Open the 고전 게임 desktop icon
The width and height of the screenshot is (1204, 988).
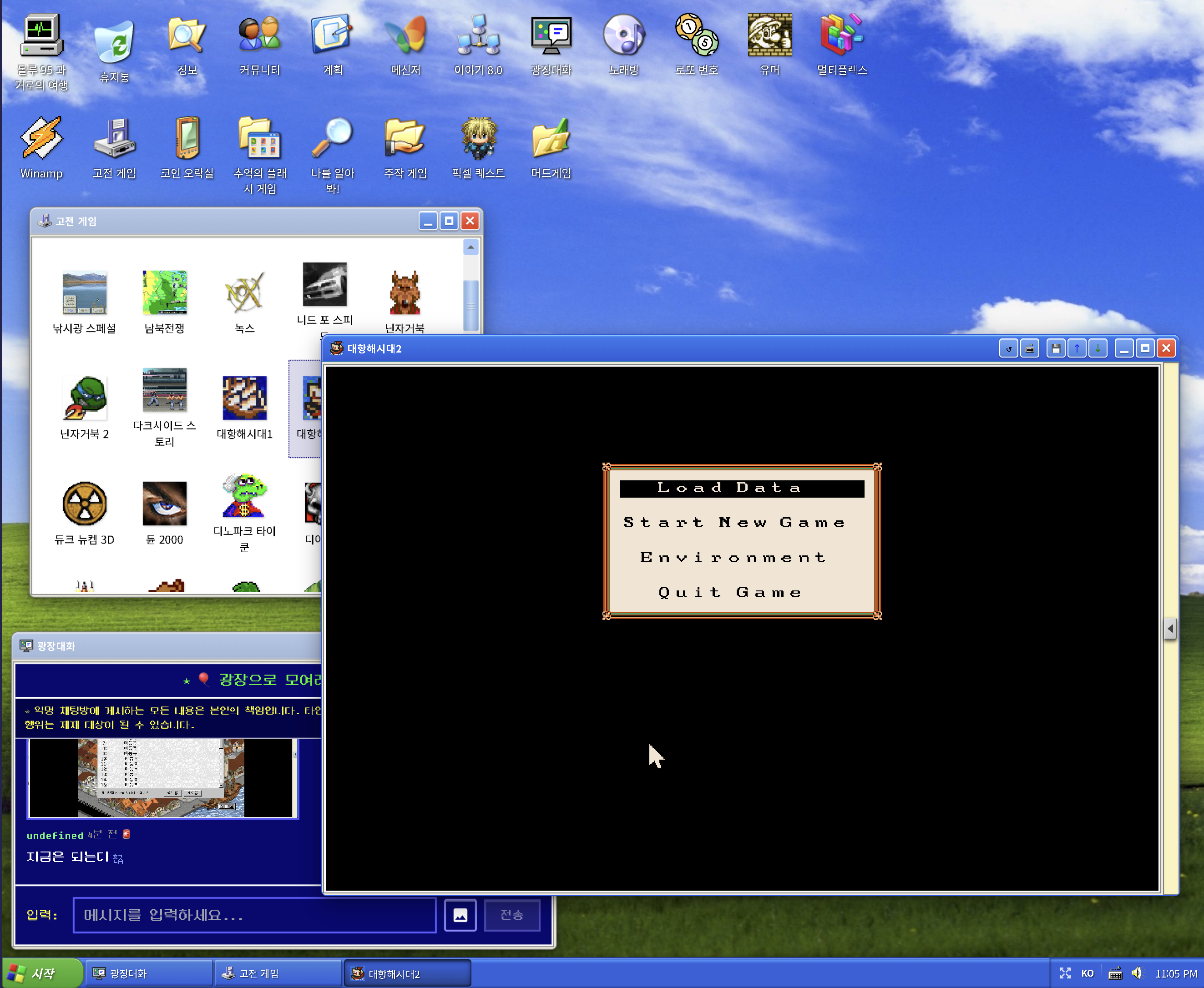(114, 148)
